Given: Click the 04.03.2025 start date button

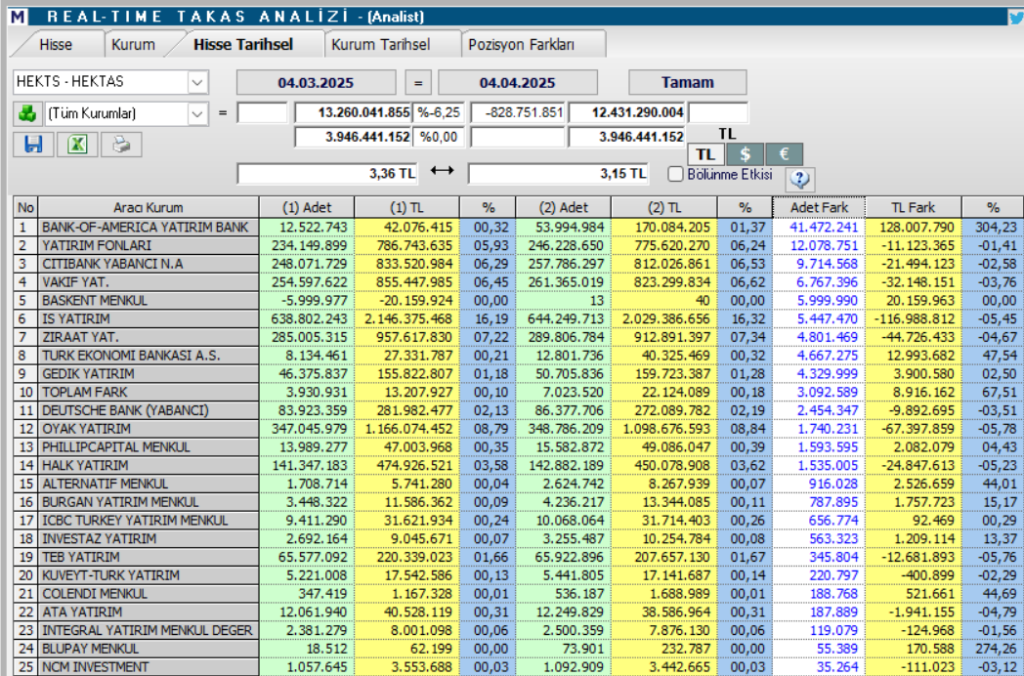Looking at the screenshot, I should tap(316, 82).
